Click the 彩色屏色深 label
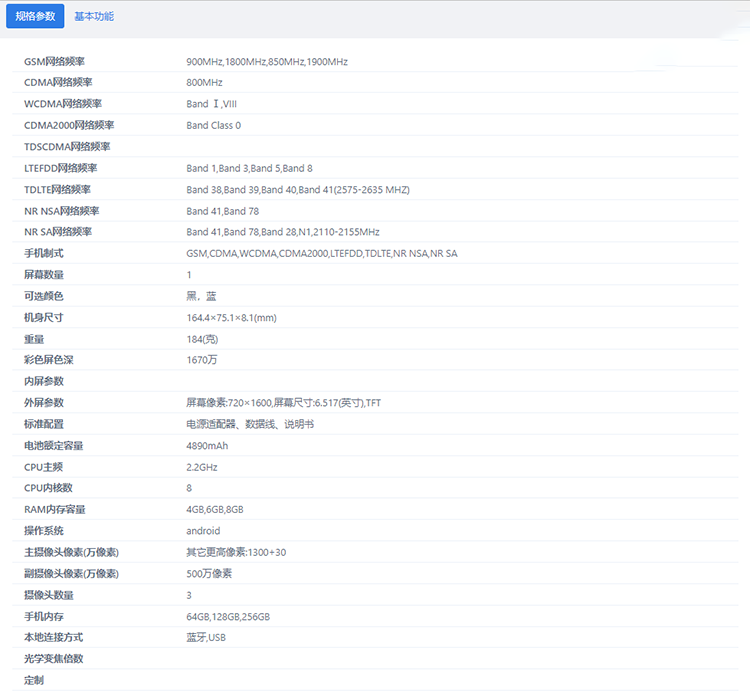This screenshot has height=693, width=750. [49, 360]
